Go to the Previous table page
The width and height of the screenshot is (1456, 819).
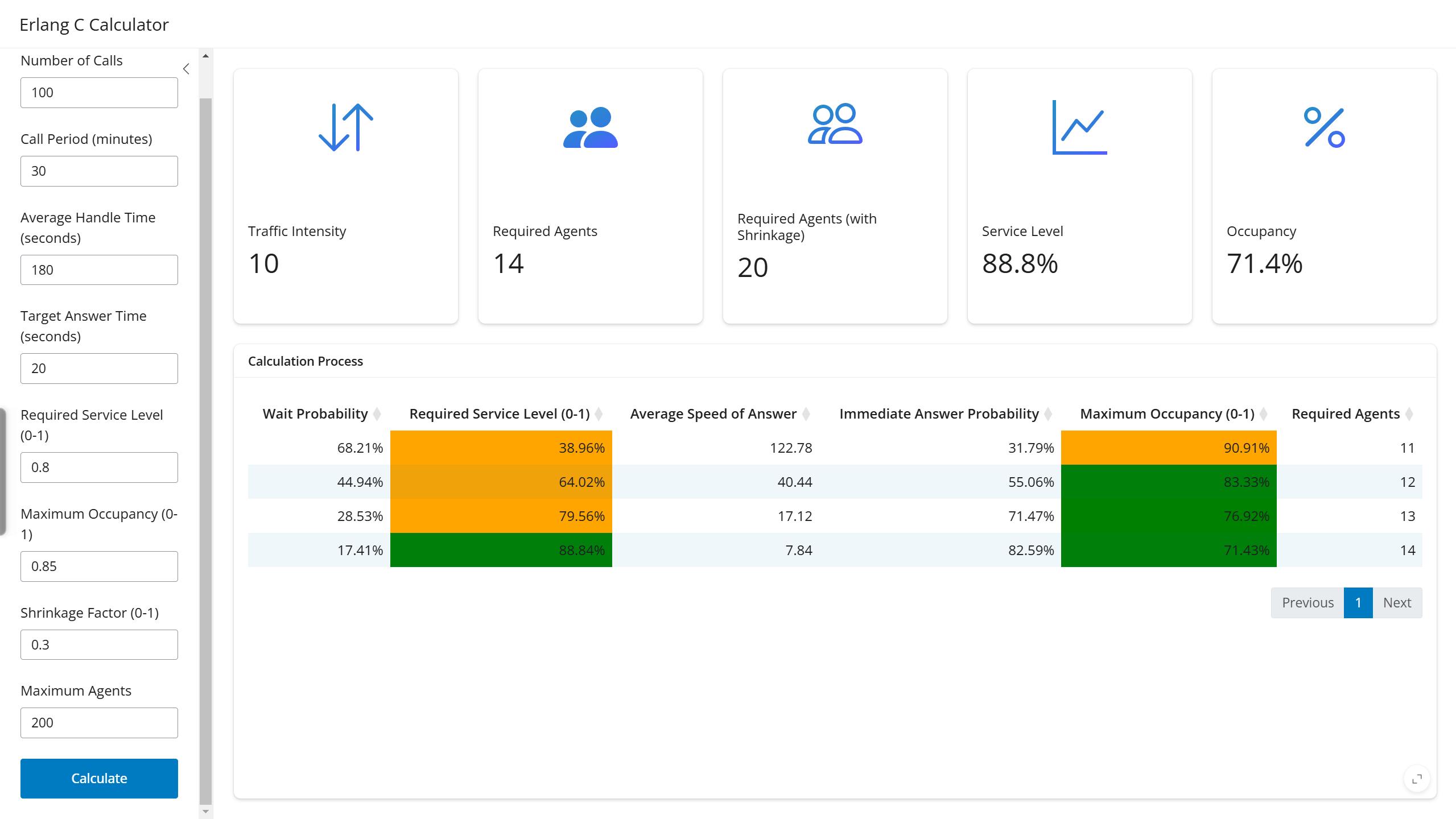coord(1307,603)
